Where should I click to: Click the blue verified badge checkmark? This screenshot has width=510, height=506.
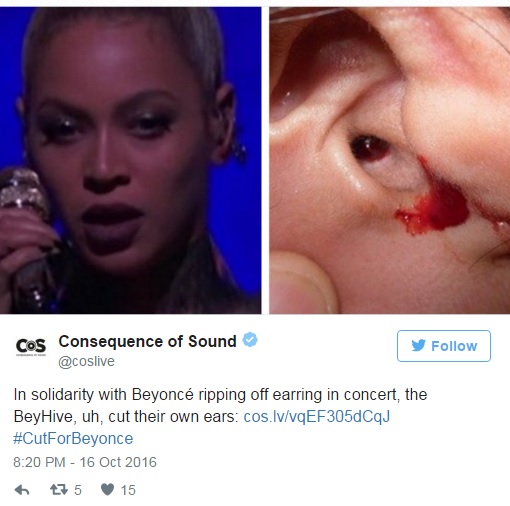pos(250,340)
